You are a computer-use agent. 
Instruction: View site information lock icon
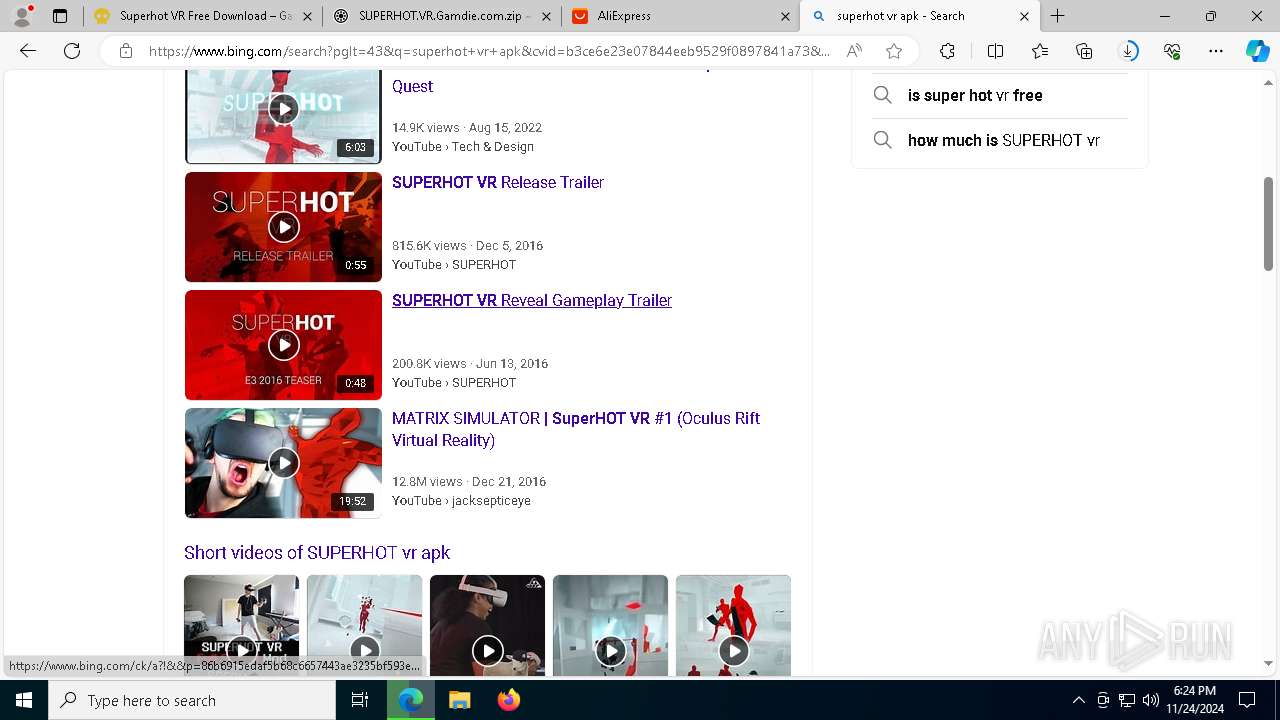pos(125,51)
